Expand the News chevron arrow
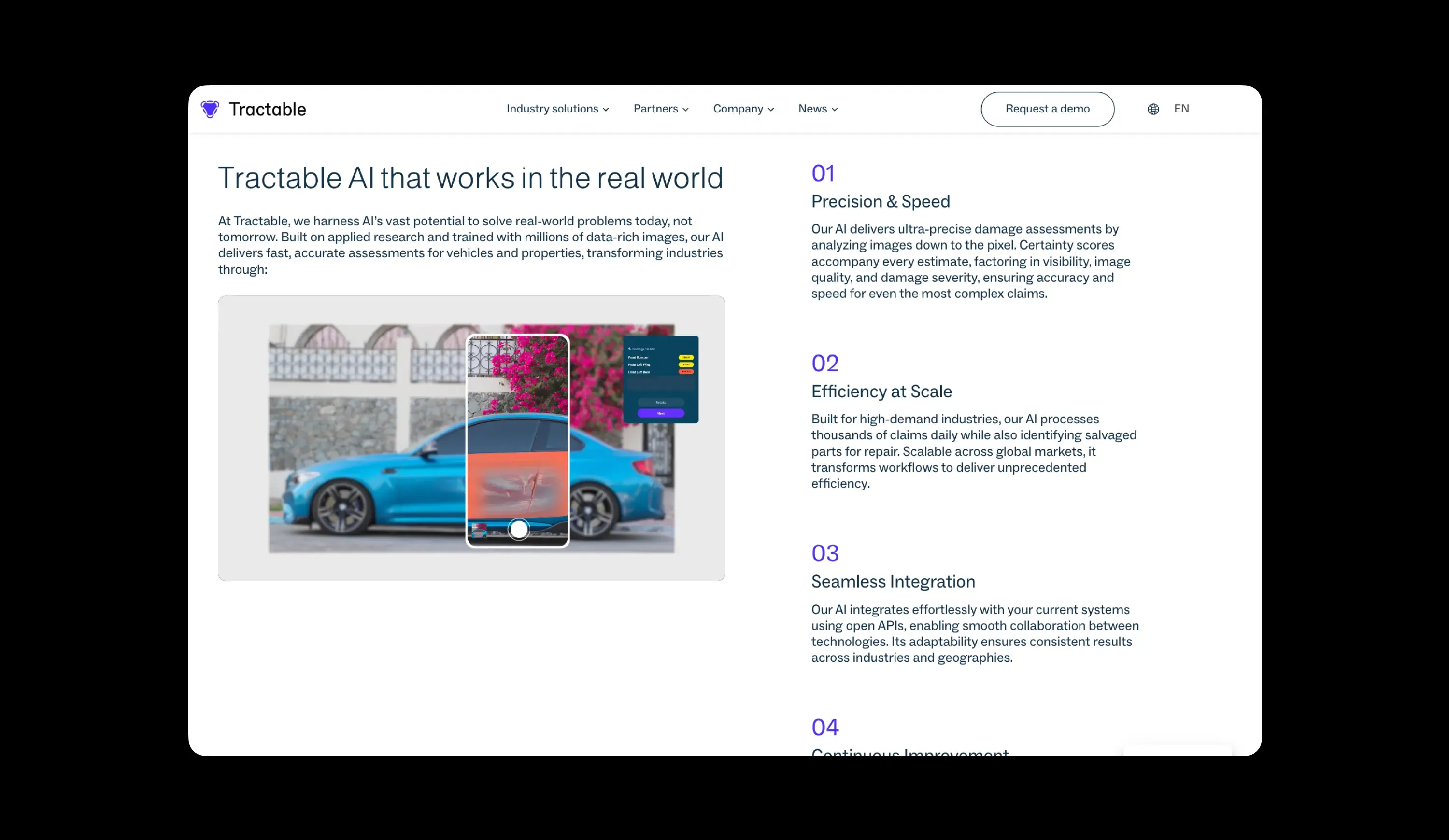This screenshot has width=1449, height=840. [x=834, y=109]
